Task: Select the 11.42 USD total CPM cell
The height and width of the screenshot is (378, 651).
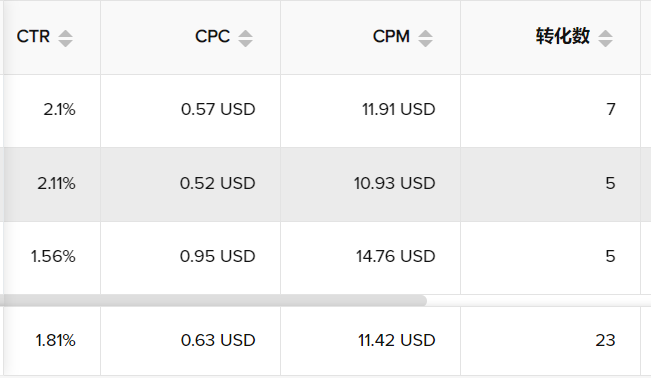Action: pyautogui.click(x=370, y=341)
